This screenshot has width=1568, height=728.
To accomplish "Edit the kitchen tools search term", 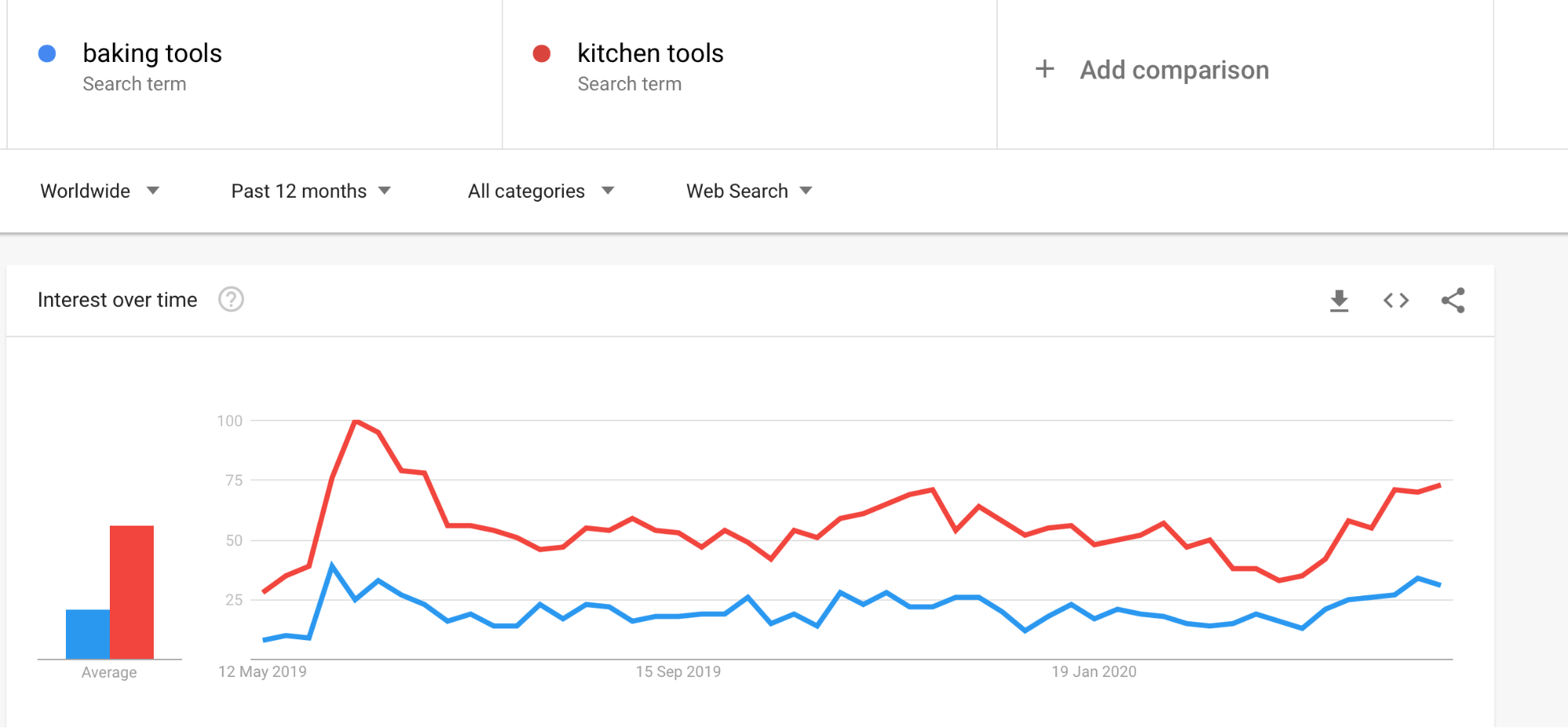I will pos(650,53).
